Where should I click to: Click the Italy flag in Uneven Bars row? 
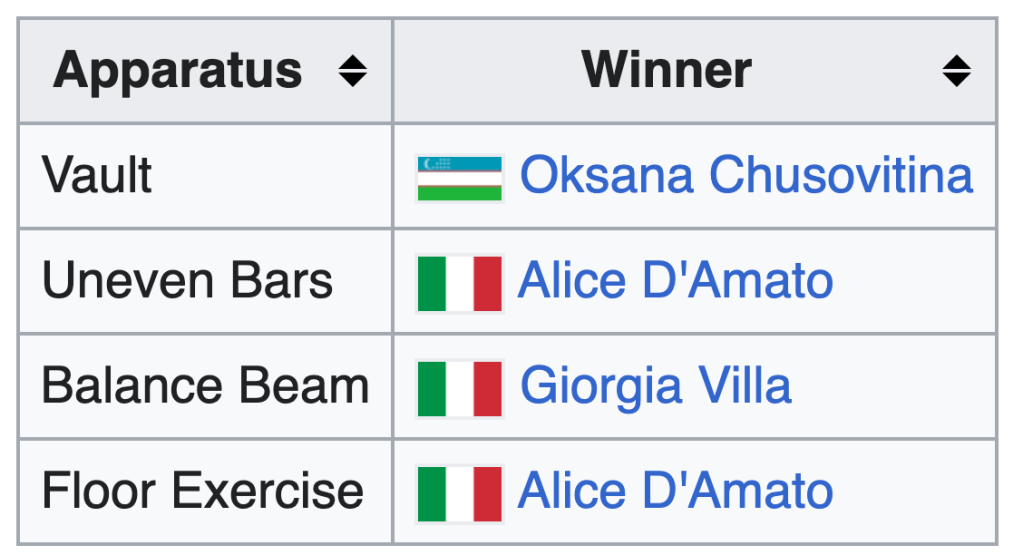(x=459, y=283)
